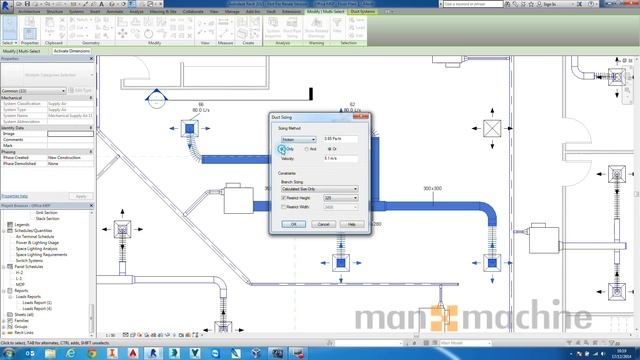Open the System Inspector tool
Viewport: 640px width, 360px height.
(273, 28)
